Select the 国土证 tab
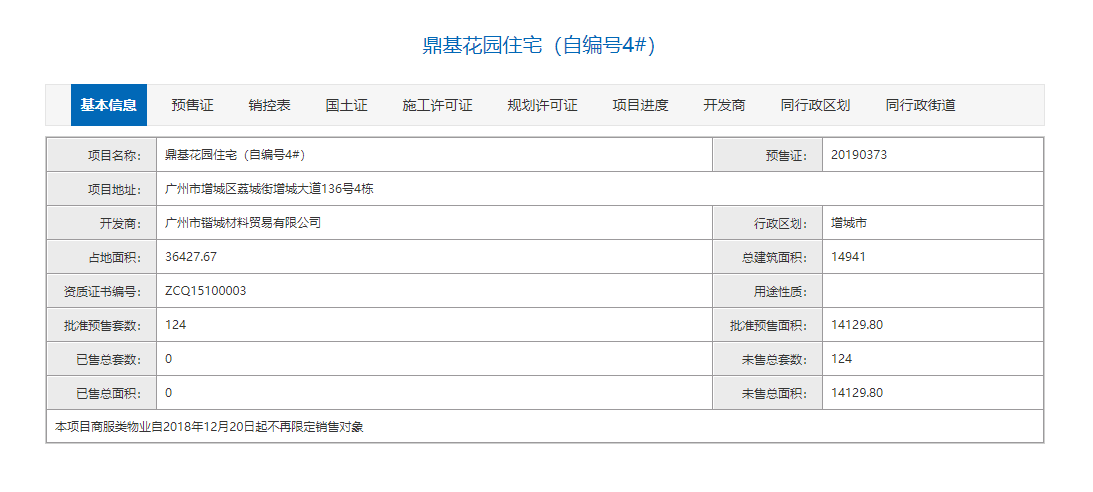Viewport: 1093px width, 492px height. pyautogui.click(x=346, y=105)
